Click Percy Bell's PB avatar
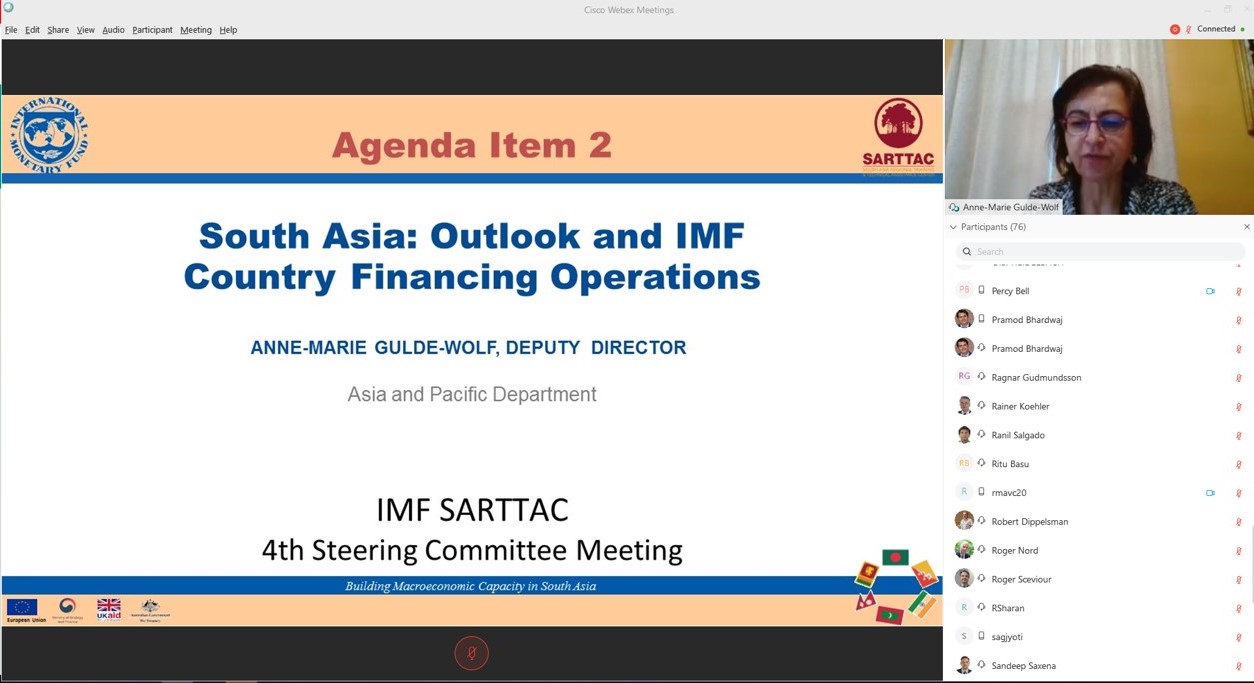Image resolution: width=1254 pixels, height=683 pixels. 964,291
